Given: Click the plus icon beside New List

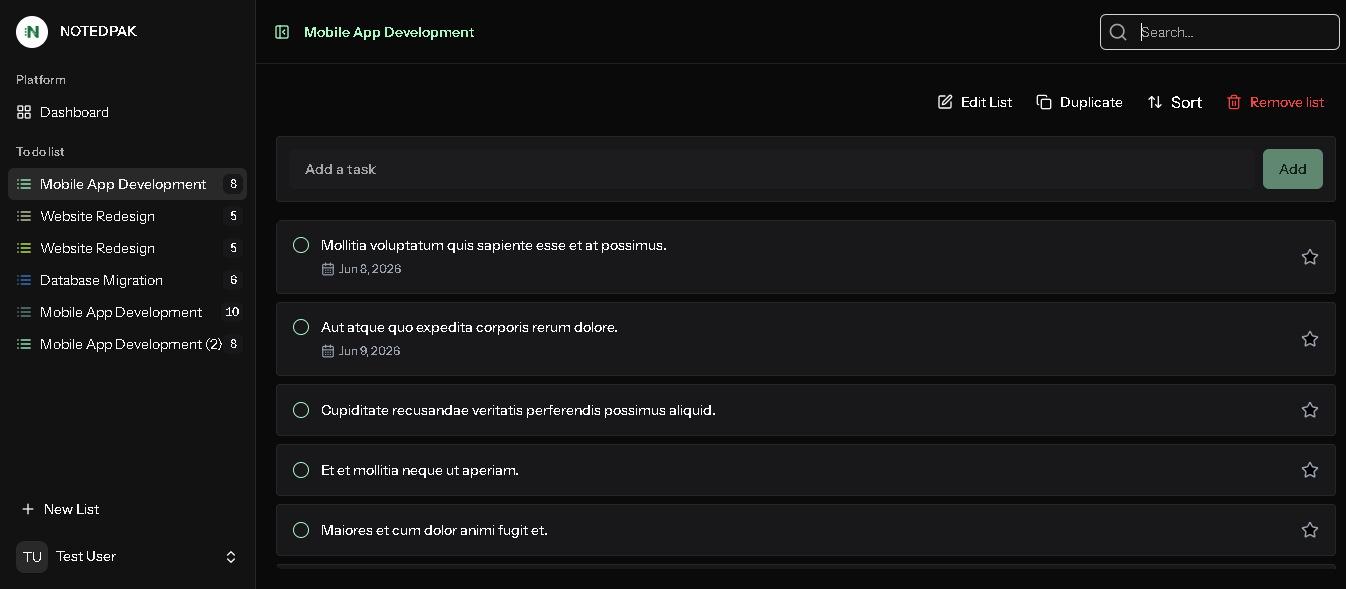Looking at the screenshot, I should tap(28, 509).
